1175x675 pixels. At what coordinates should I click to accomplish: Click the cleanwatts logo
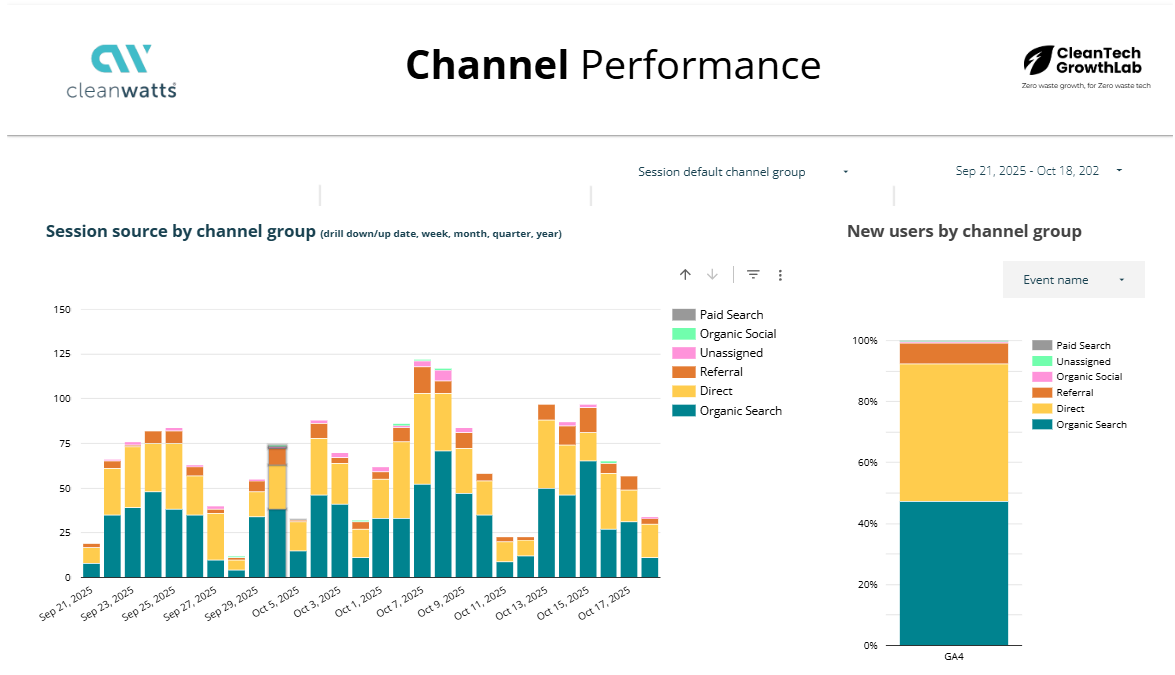pyautogui.click(x=121, y=71)
